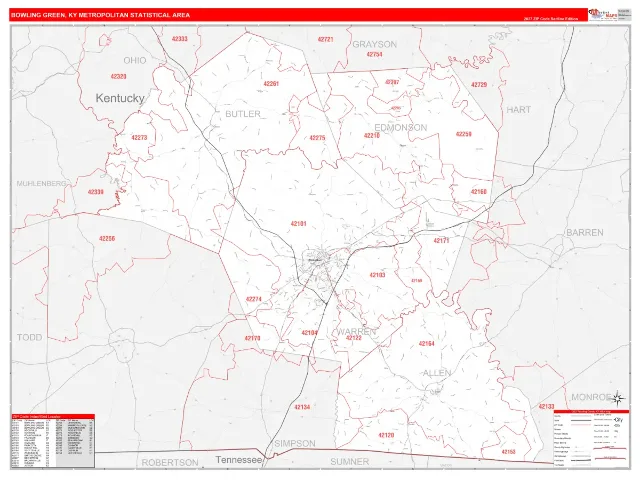Image resolution: width=640 pixels, height=480 pixels.
Task: Select ZIP code 42104 label
Action: (x=309, y=333)
